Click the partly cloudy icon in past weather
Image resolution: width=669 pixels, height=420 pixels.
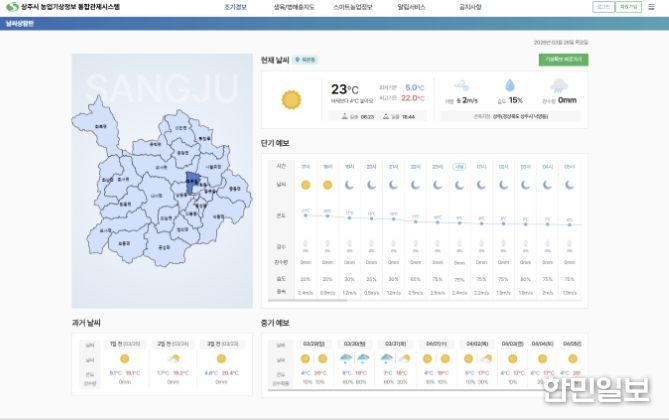(x=173, y=358)
